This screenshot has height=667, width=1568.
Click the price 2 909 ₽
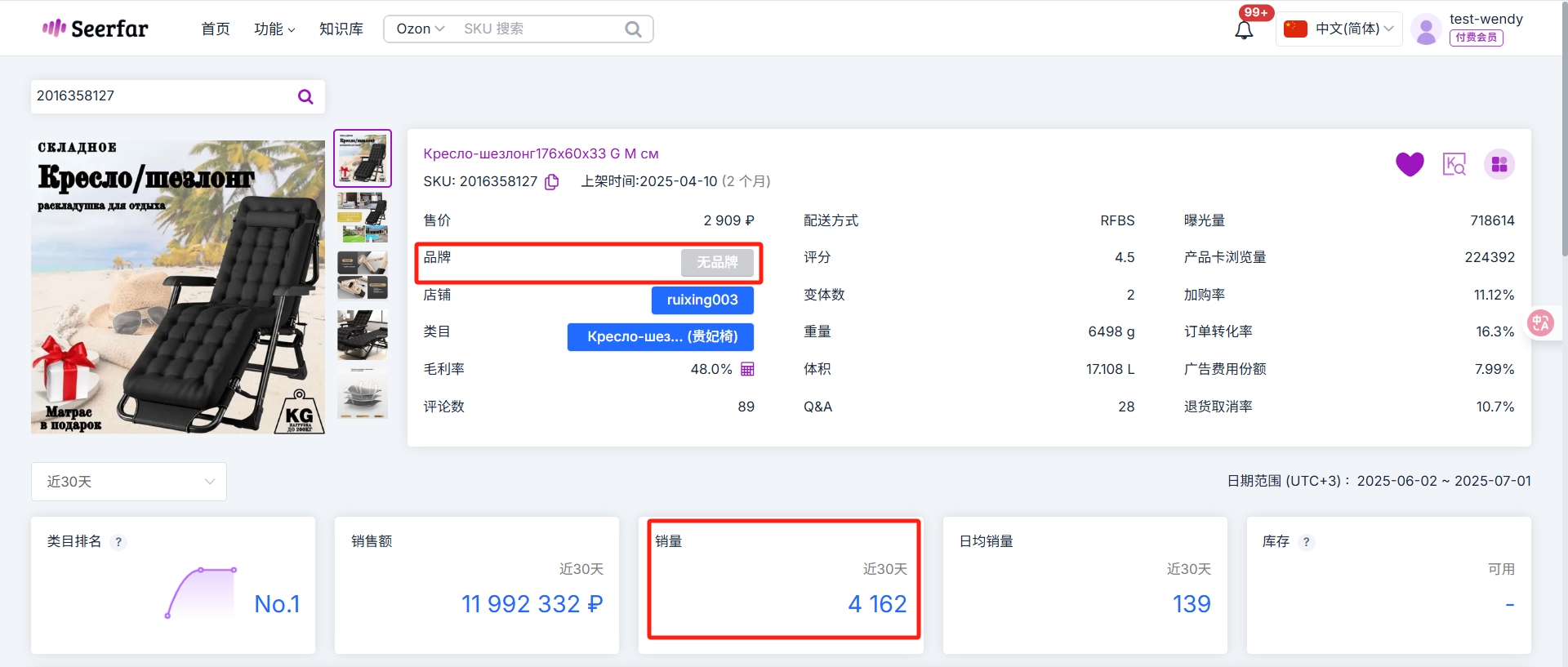click(x=728, y=220)
